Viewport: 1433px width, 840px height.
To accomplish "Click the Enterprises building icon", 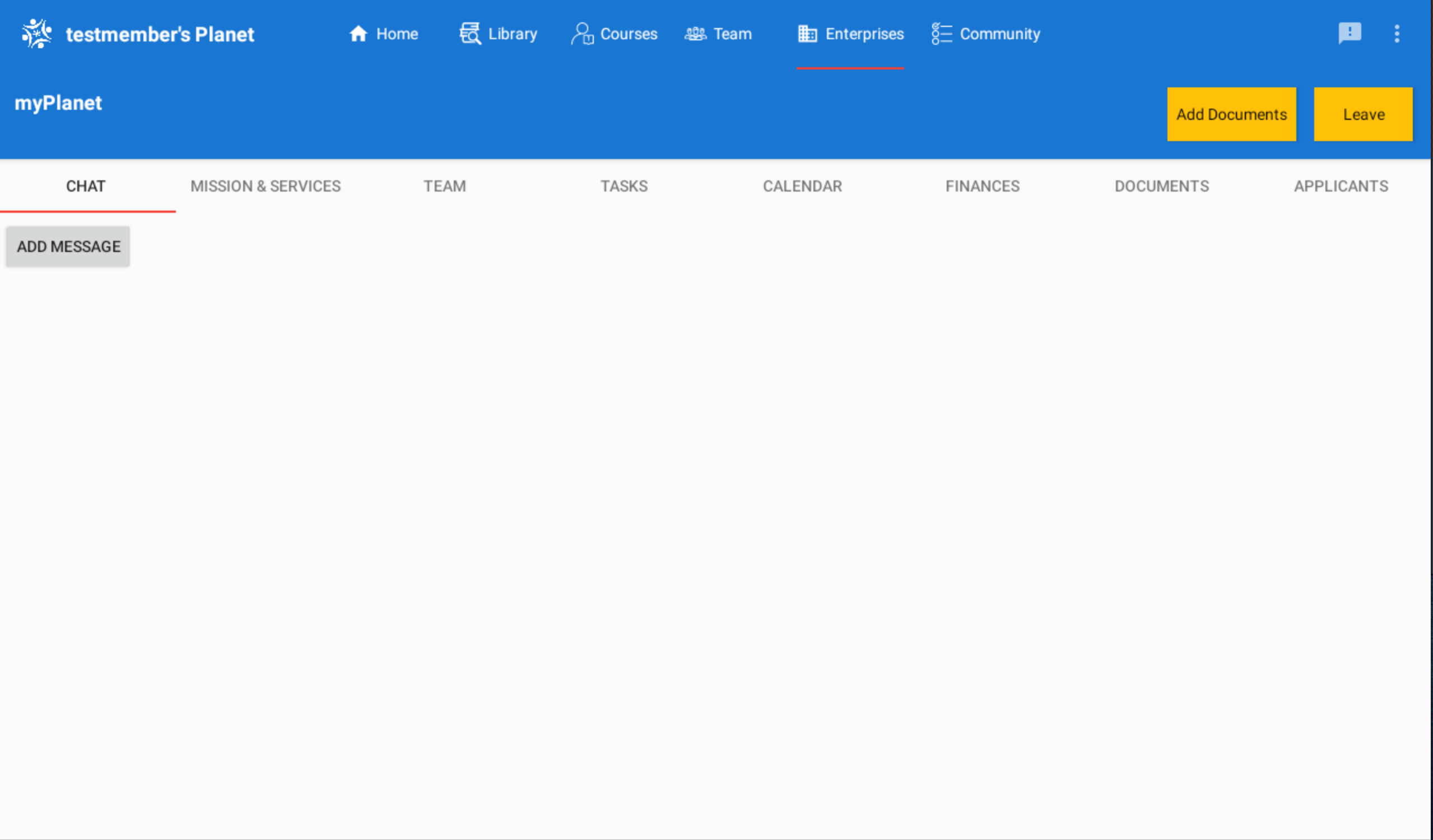I will (807, 34).
